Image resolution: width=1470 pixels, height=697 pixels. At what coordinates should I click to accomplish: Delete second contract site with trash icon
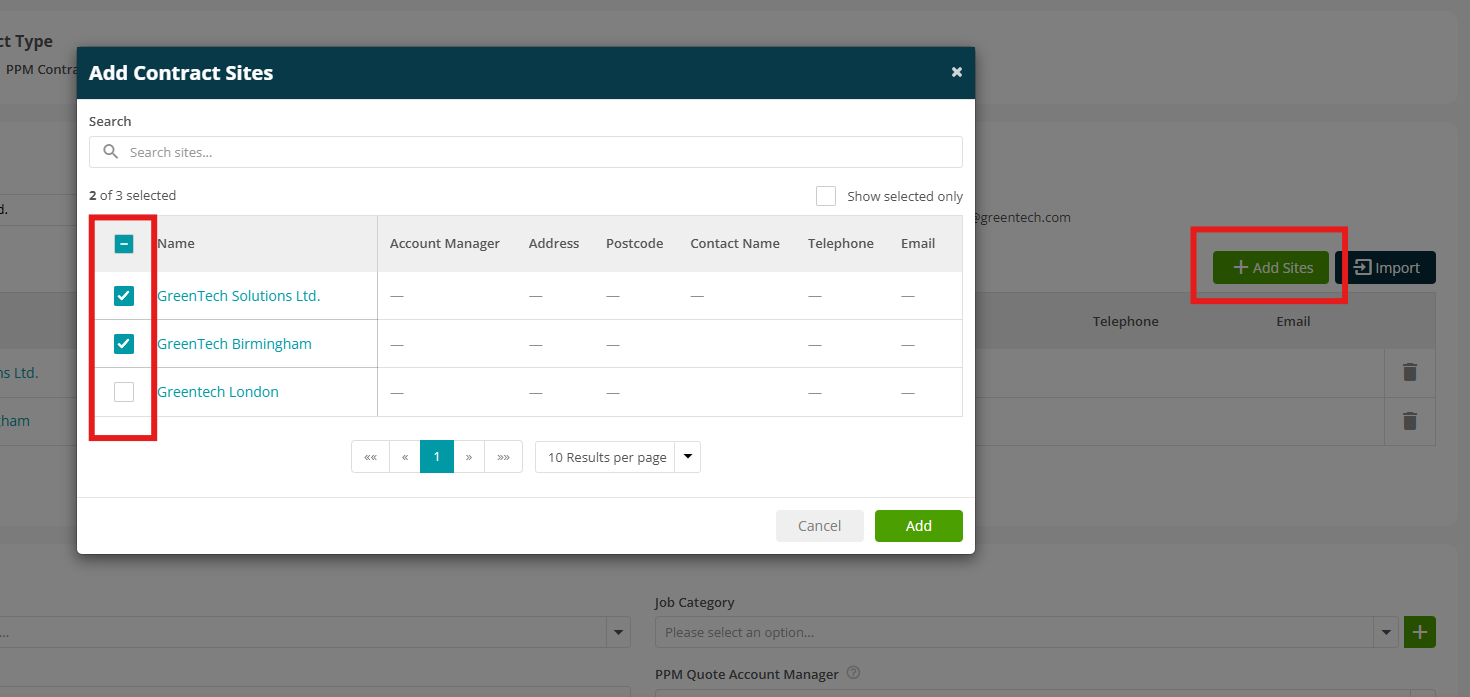click(x=1410, y=421)
